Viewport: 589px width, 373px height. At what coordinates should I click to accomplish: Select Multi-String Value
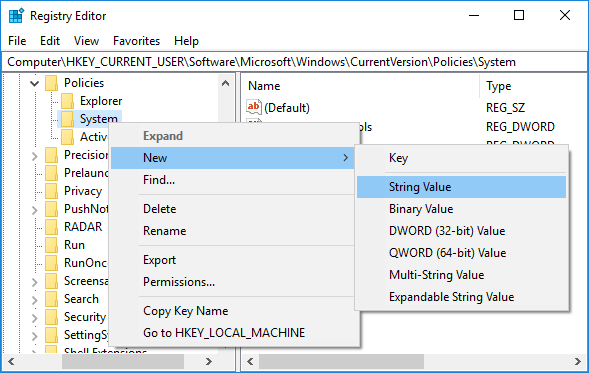click(461, 275)
